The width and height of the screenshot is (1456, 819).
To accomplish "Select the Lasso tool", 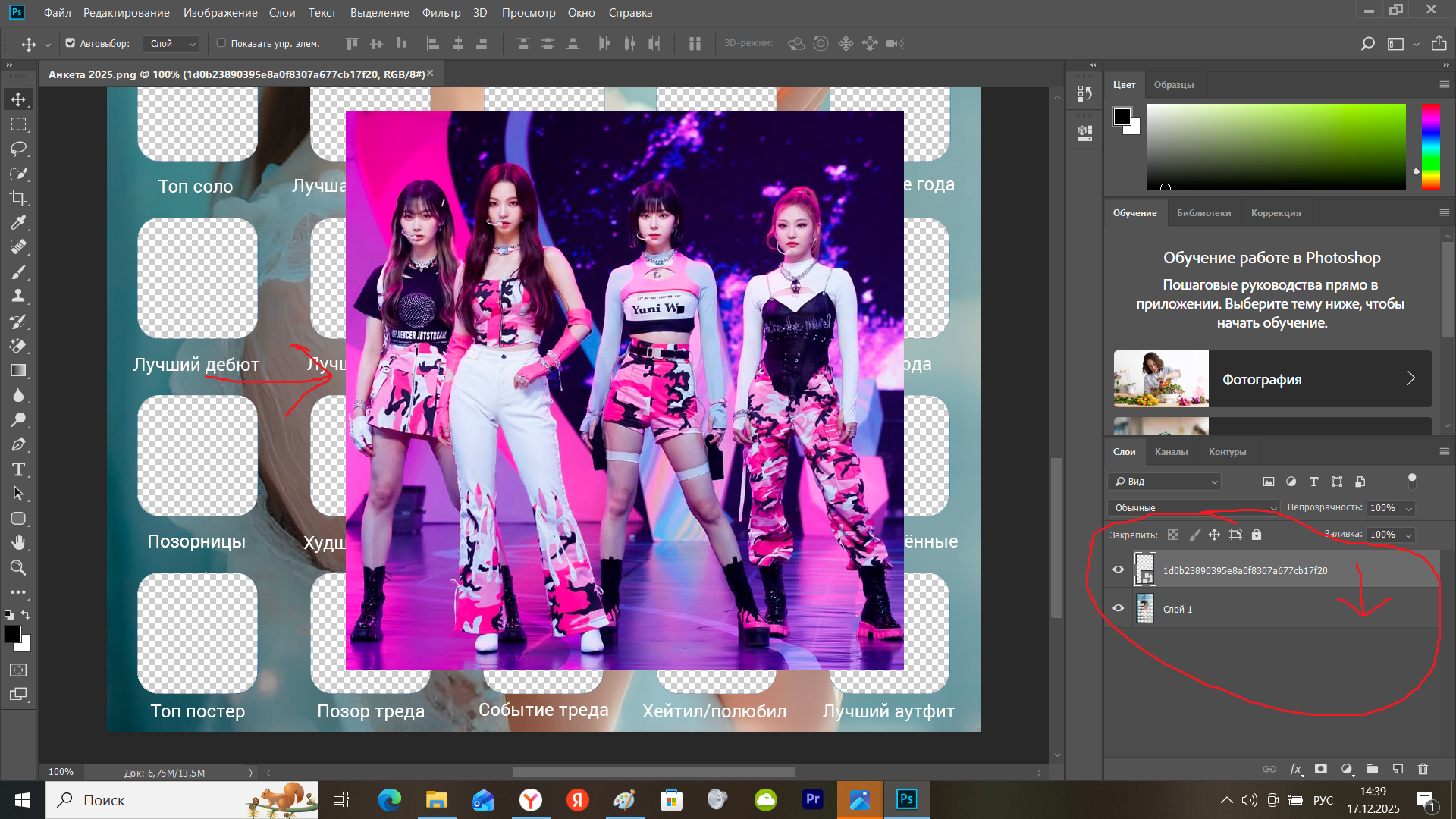I will (x=18, y=149).
